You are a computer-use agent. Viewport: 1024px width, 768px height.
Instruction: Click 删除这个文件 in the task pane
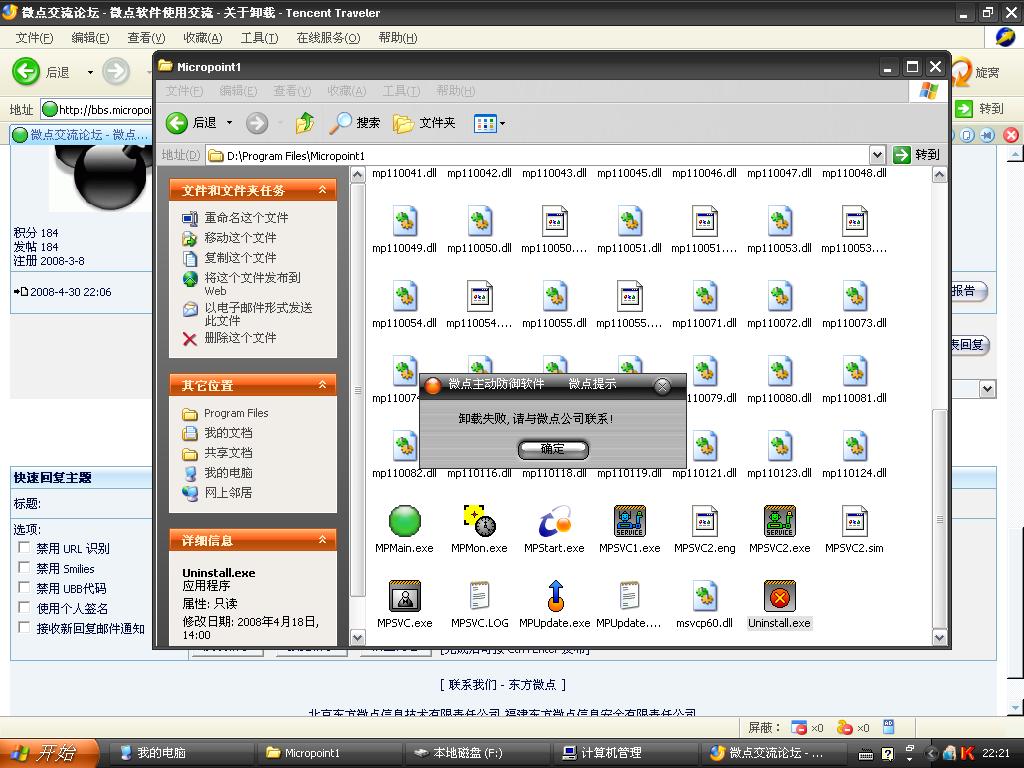240,338
